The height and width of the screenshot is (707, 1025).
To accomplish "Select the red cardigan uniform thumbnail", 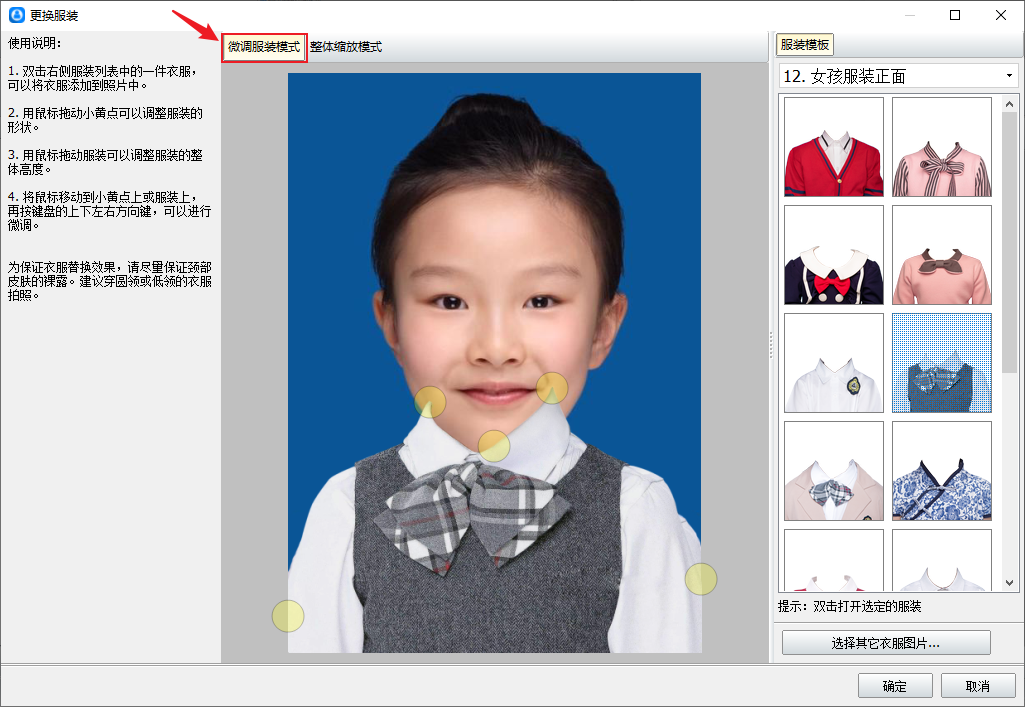I will coord(833,147).
